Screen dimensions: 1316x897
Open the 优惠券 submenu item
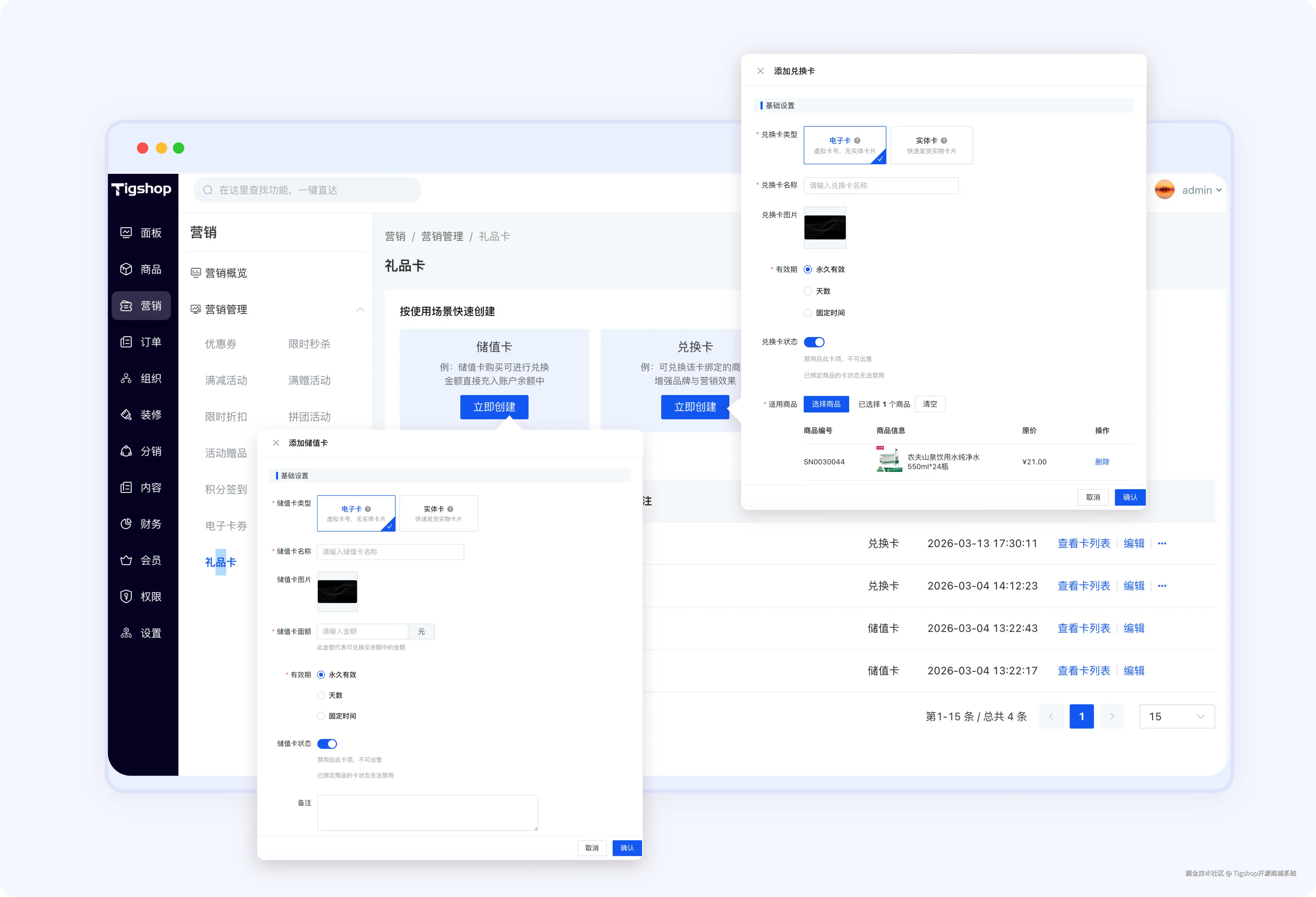click(x=221, y=344)
